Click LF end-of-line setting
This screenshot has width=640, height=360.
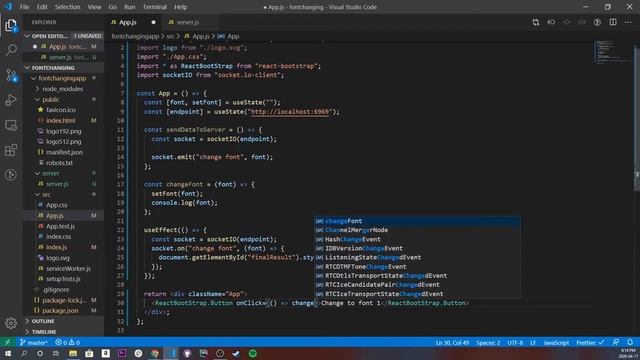tap(533, 342)
